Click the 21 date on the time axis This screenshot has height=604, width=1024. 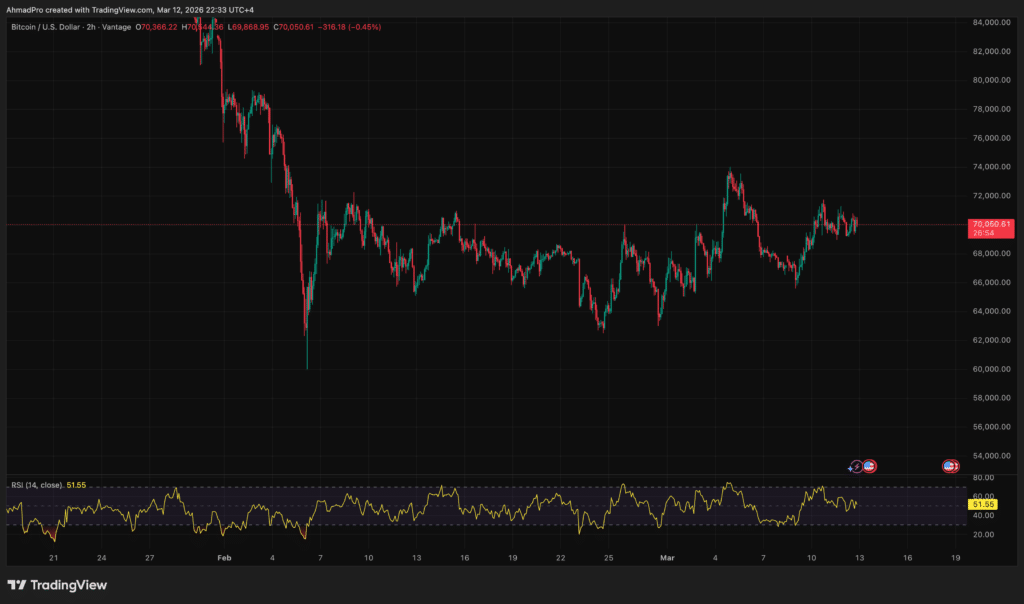[52, 556]
